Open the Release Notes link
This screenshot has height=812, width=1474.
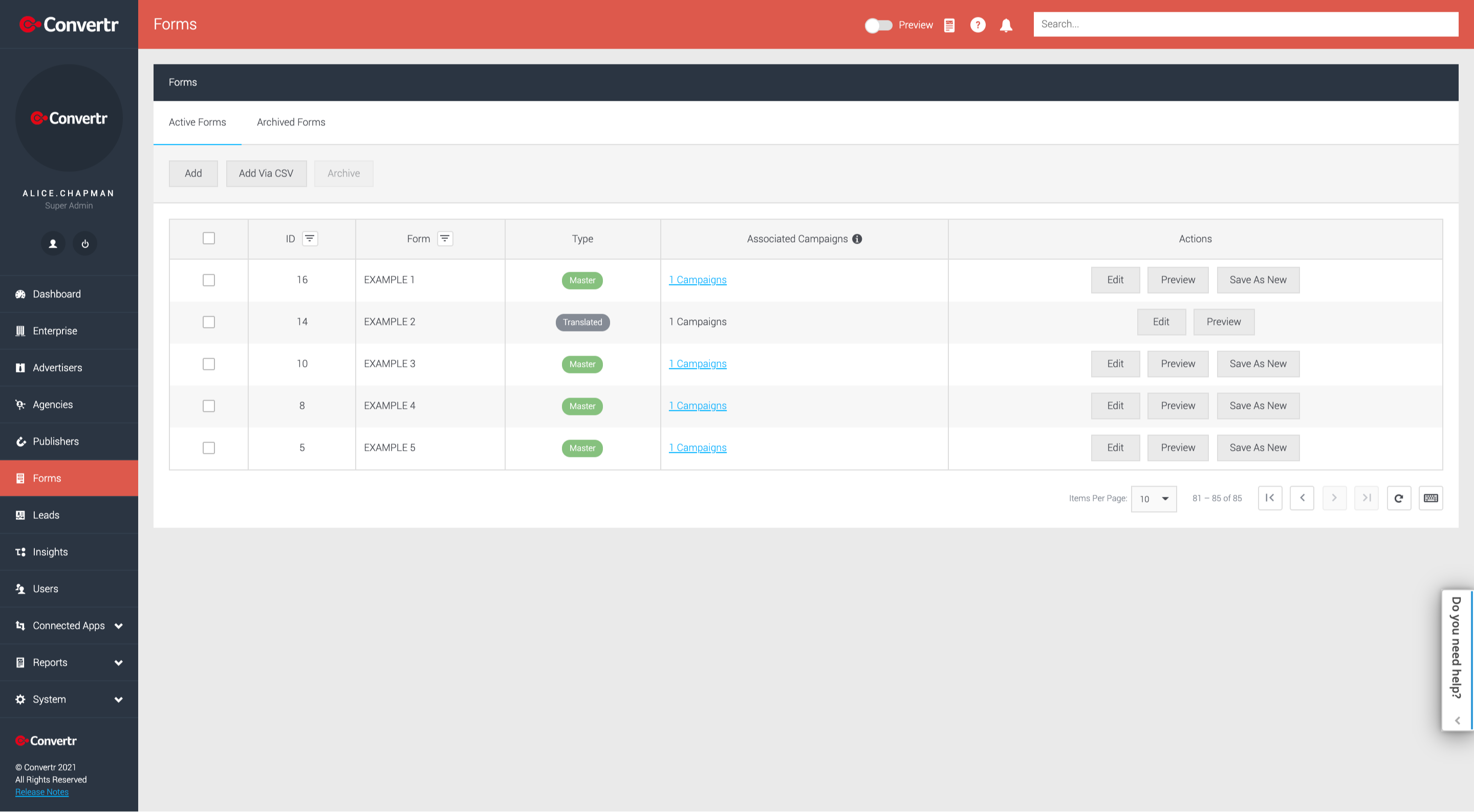[x=42, y=792]
